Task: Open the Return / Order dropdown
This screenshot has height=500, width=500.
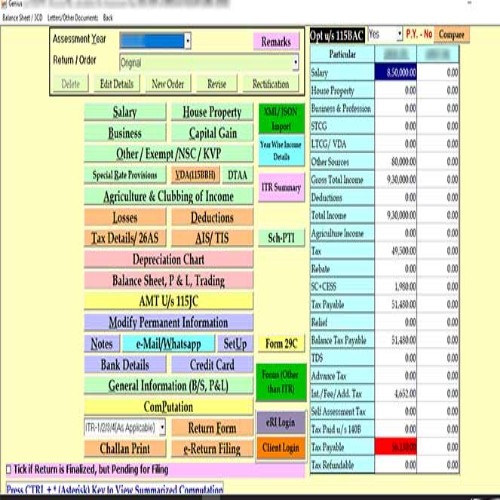Action: (x=295, y=62)
